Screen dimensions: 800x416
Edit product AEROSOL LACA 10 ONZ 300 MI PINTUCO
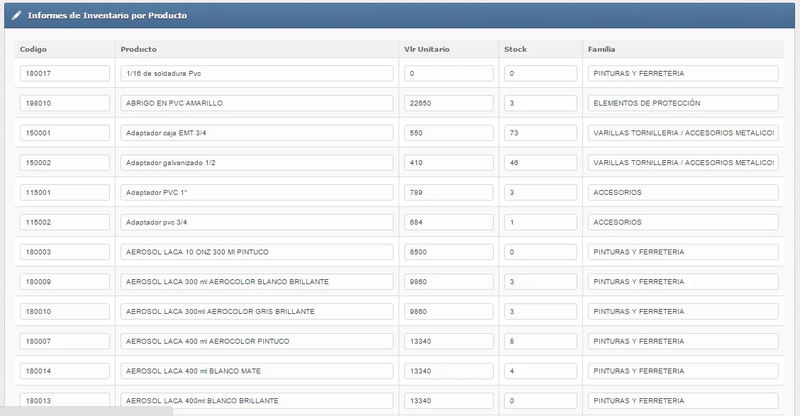tap(256, 252)
